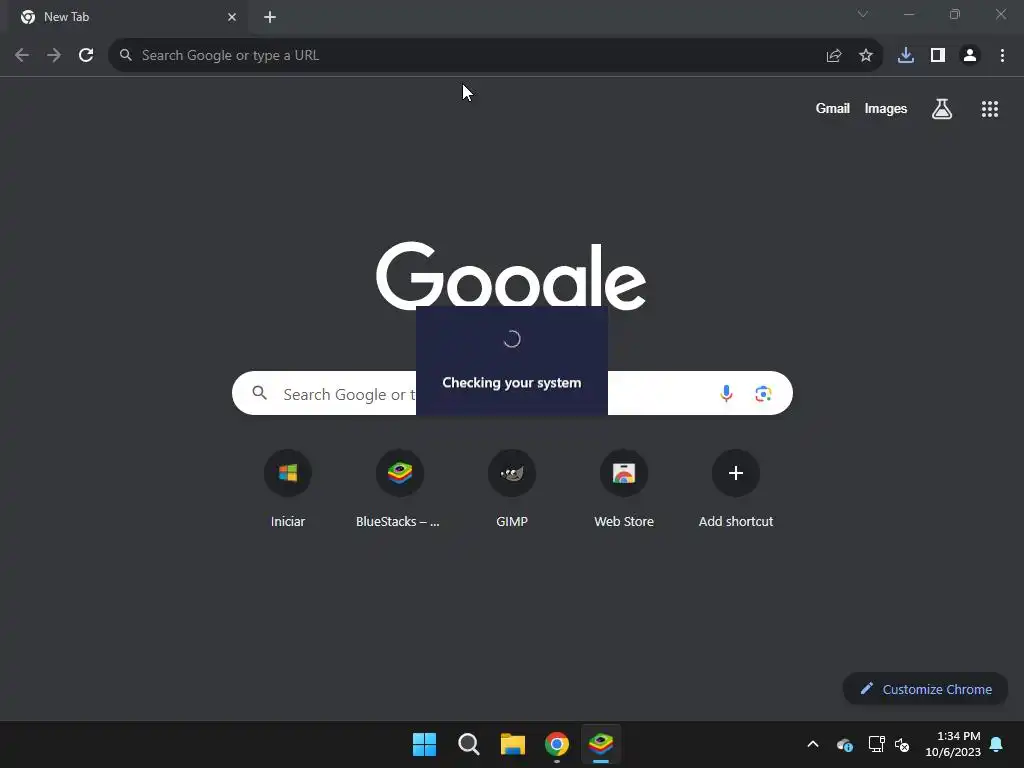1024x768 pixels.
Task: Open the Google apps grid
Action: click(x=989, y=108)
